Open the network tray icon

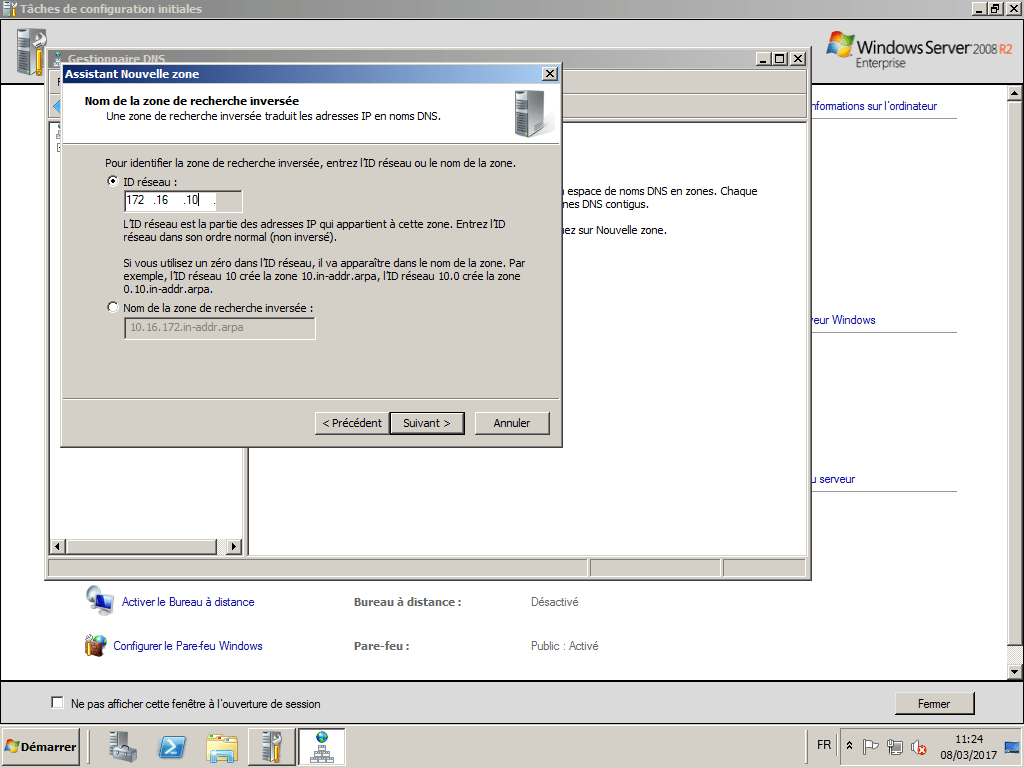[893, 746]
